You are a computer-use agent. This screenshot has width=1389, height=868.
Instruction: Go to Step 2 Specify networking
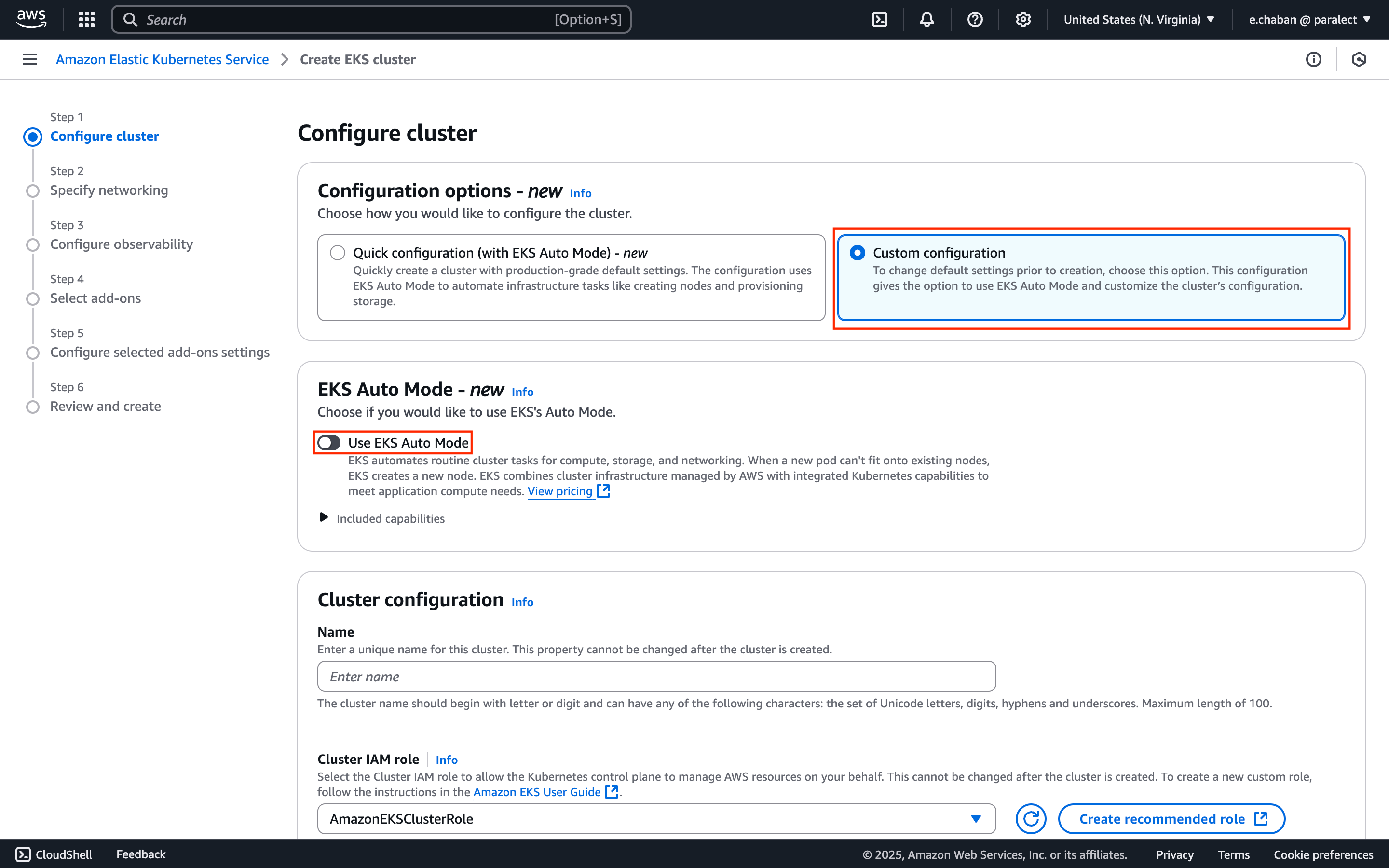click(x=109, y=190)
